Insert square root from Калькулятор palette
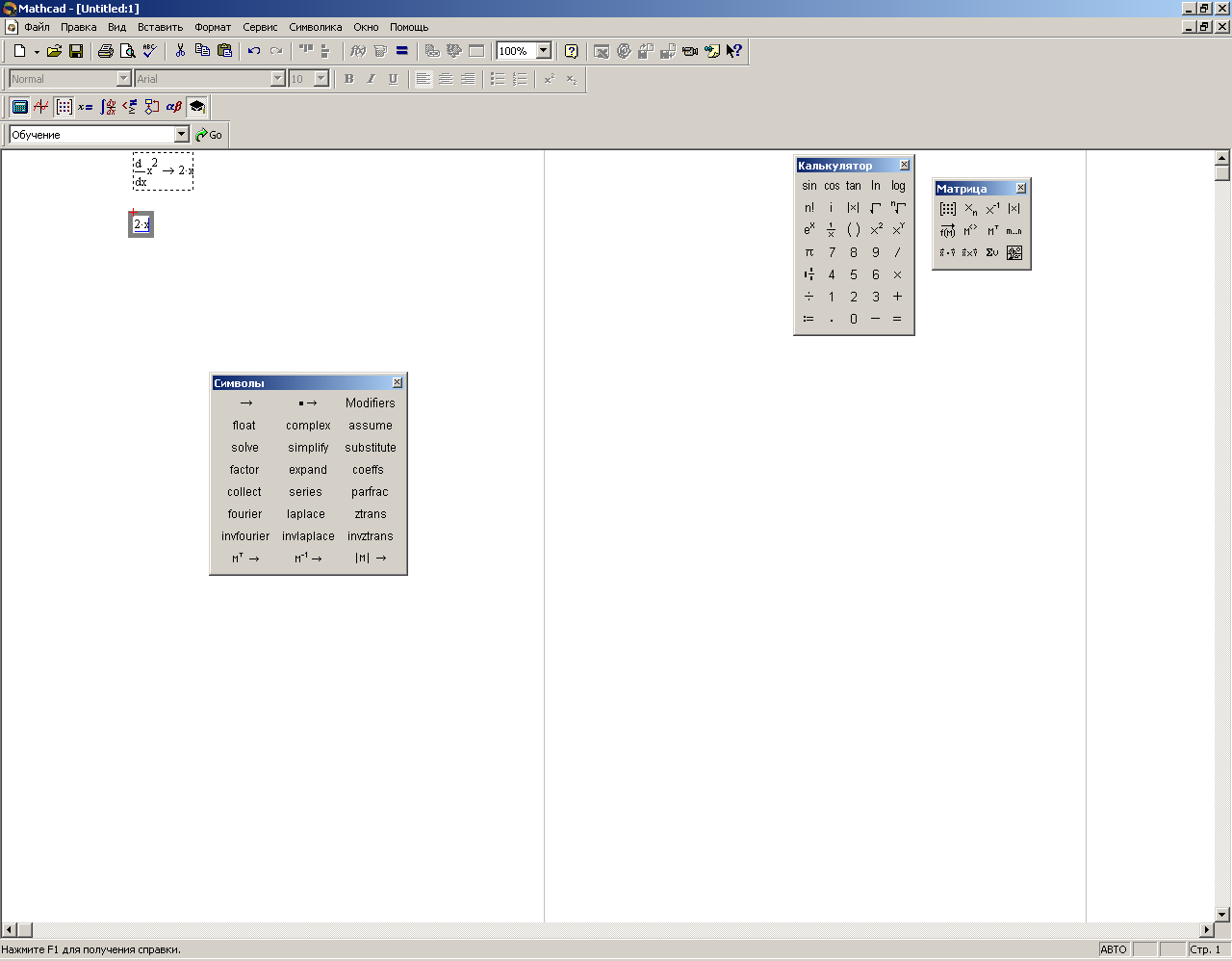Screen dimensions: 1232x961 pyautogui.click(x=876, y=208)
